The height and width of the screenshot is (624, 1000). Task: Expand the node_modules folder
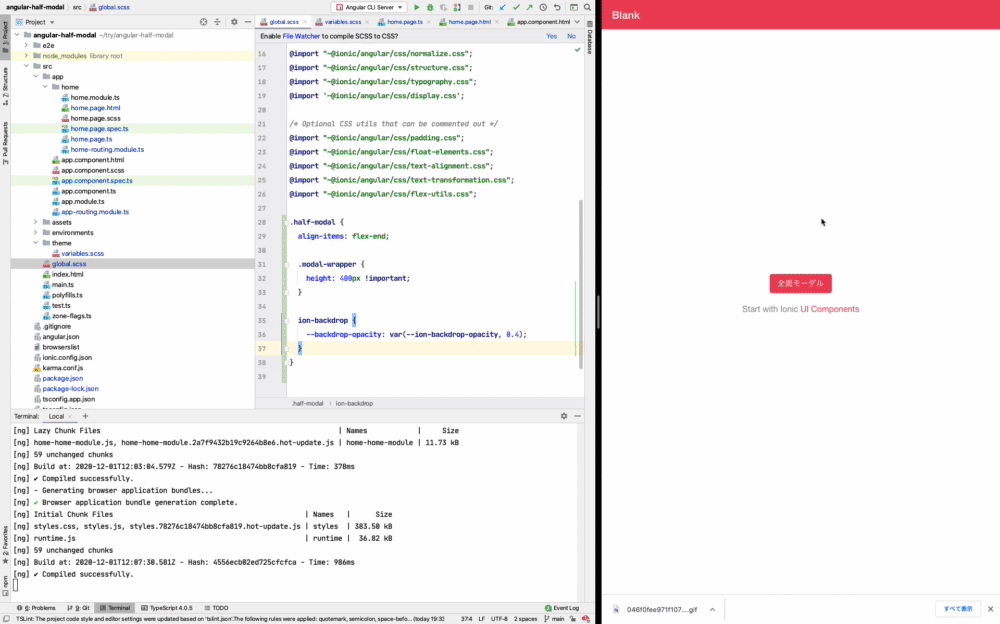[x=26, y=56]
